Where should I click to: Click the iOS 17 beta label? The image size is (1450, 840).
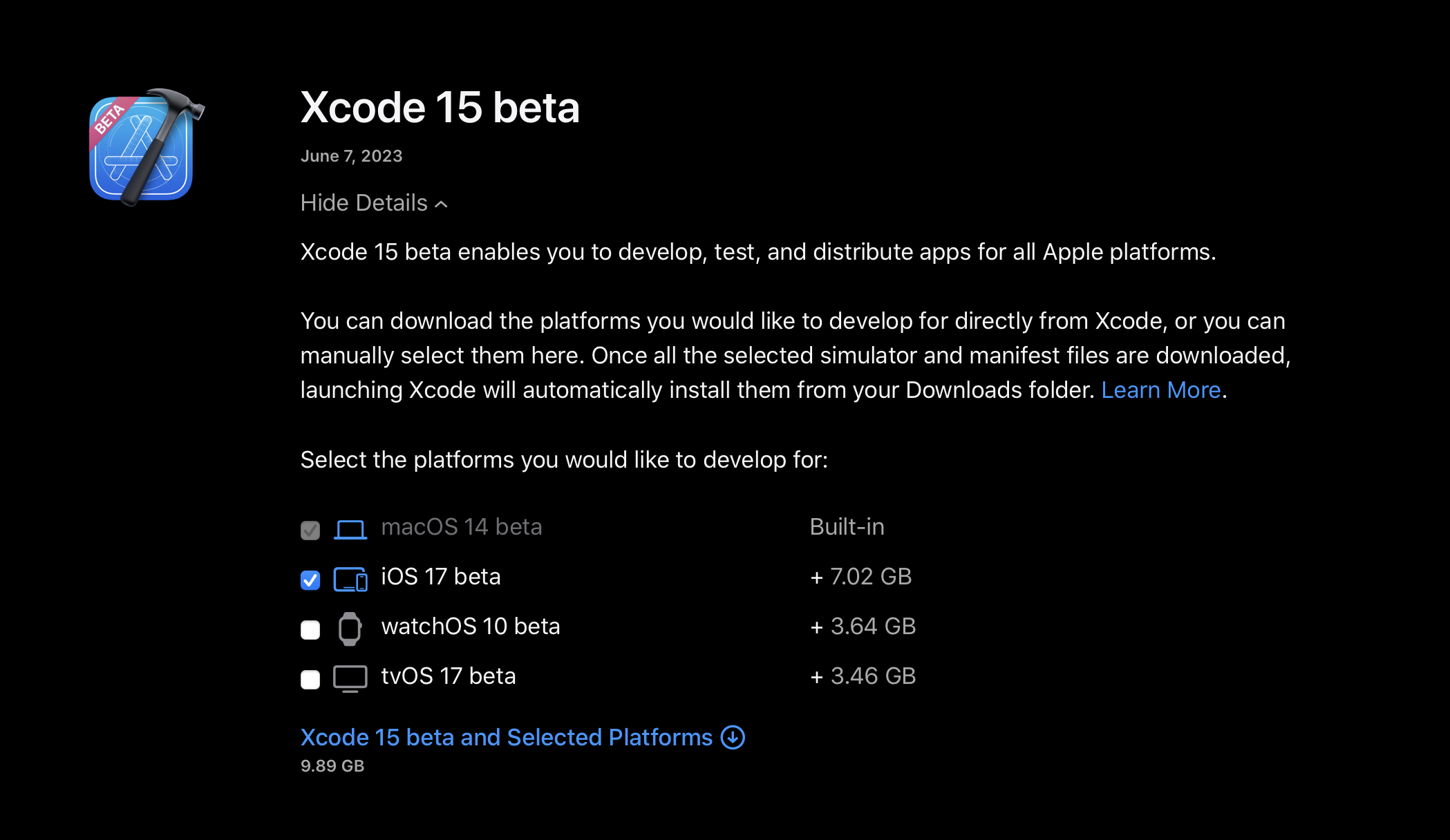441,577
